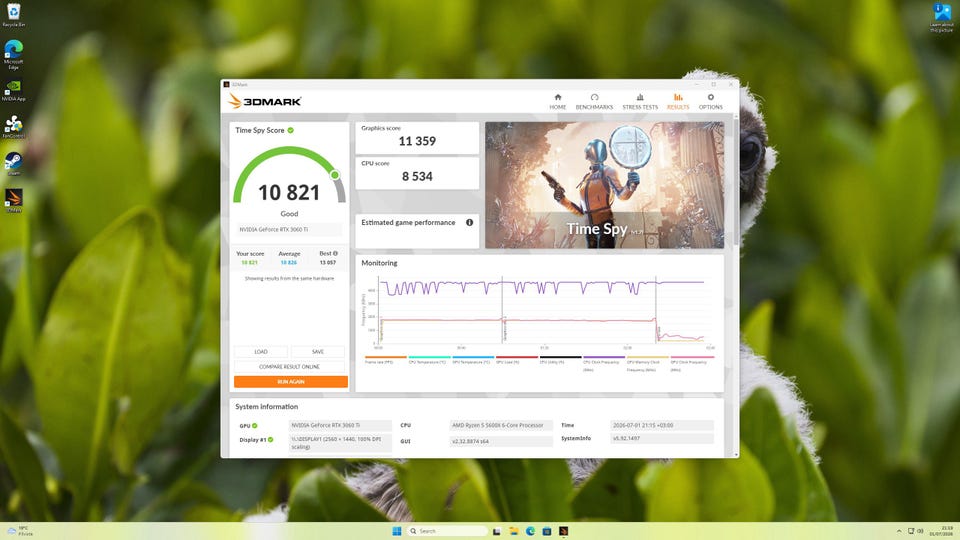Click the Best score value 13 057
This screenshot has width=960, height=540.
[x=328, y=263]
